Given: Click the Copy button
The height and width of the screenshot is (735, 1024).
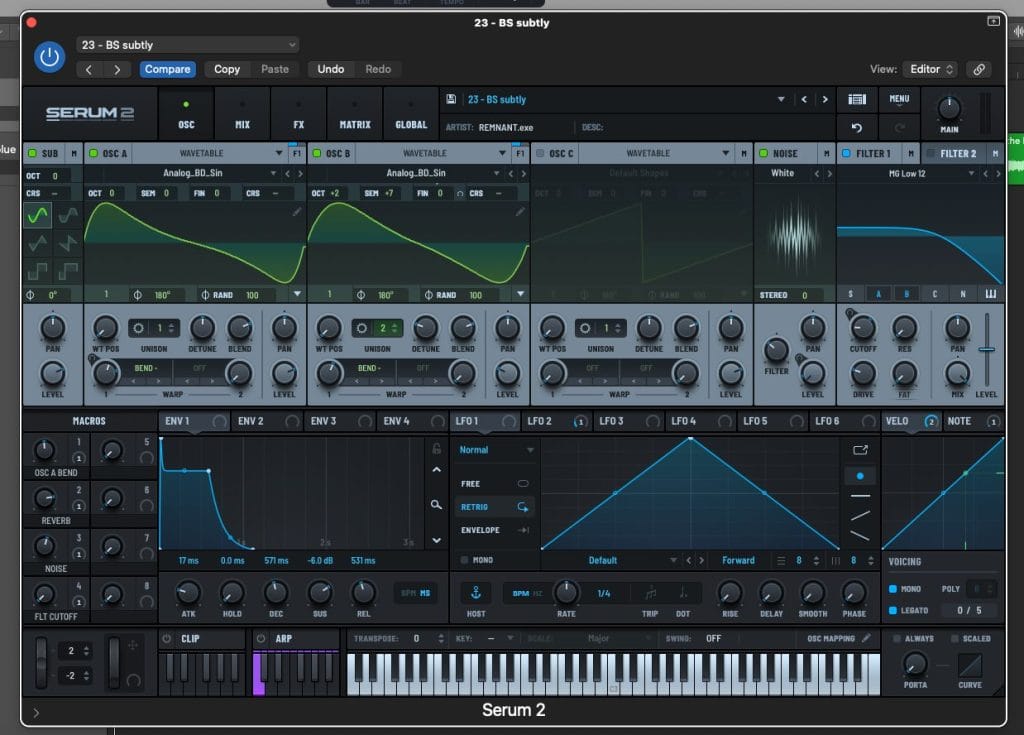Looking at the screenshot, I should pyautogui.click(x=227, y=69).
